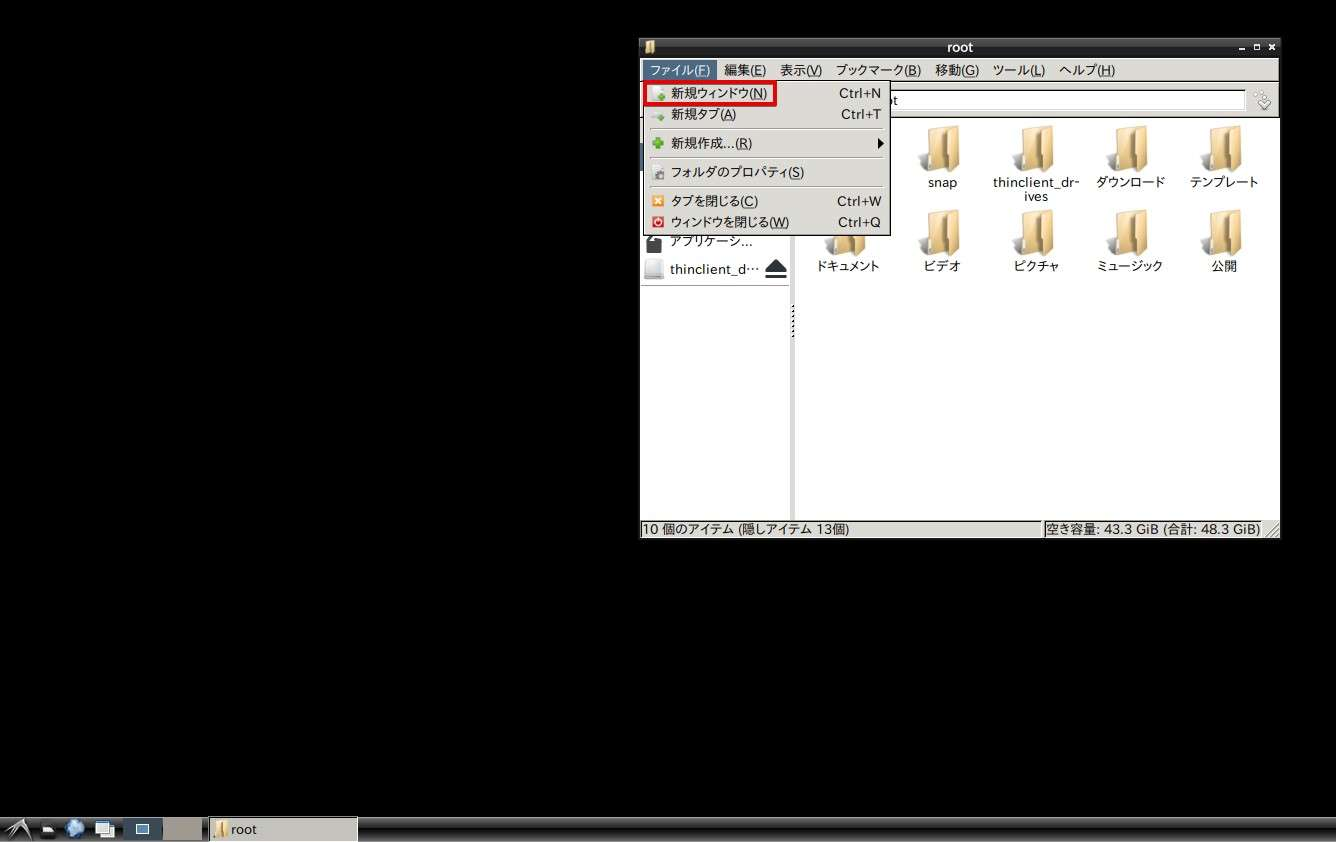Select the ドキュメント folder label
Viewport: 1336px width, 842px height.
tap(848, 266)
